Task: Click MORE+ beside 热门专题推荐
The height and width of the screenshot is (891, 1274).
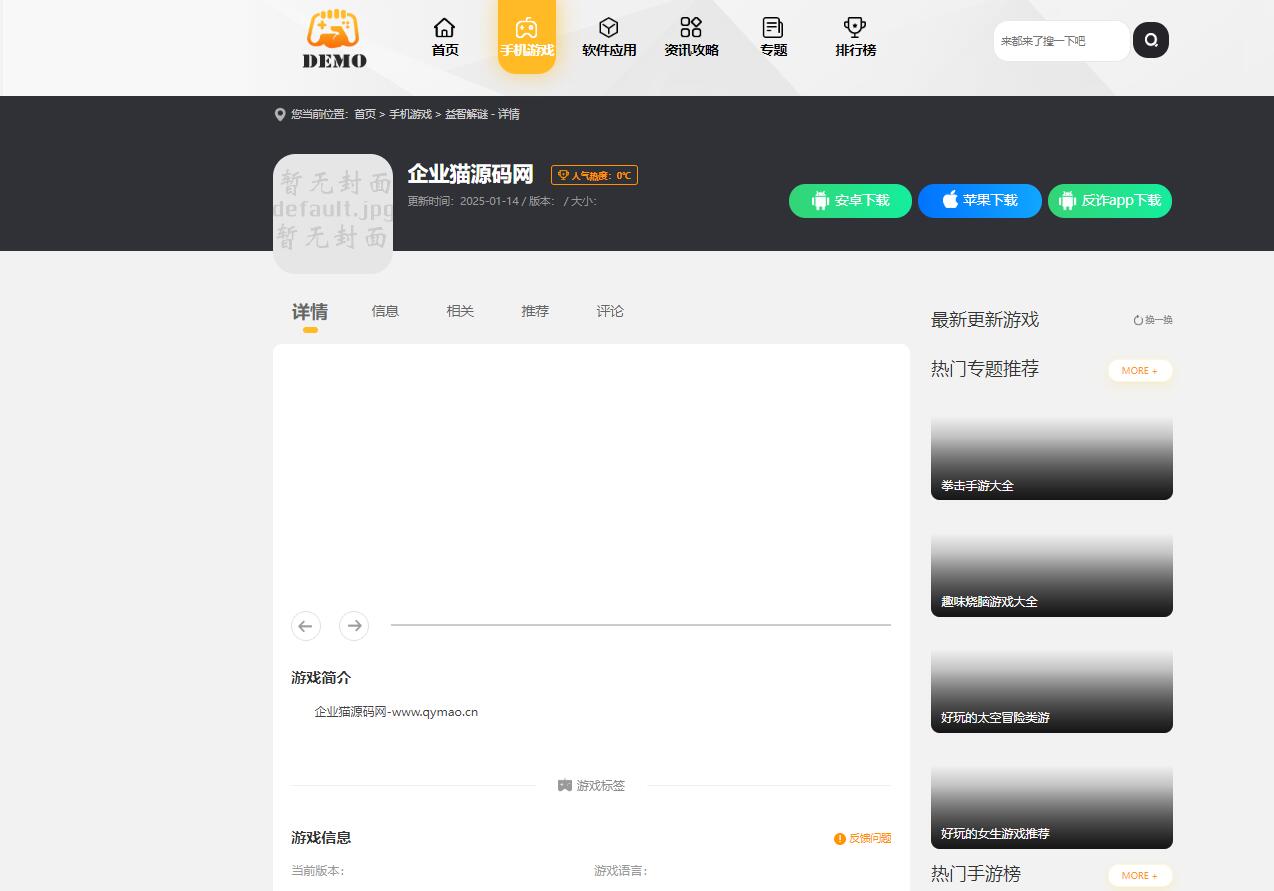Action: click(x=1139, y=370)
